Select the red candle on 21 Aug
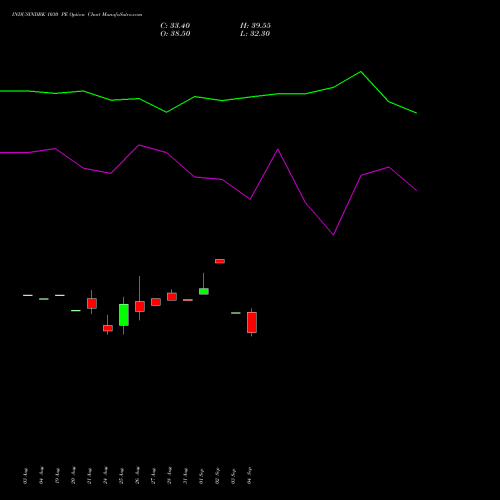 [x=92, y=303]
